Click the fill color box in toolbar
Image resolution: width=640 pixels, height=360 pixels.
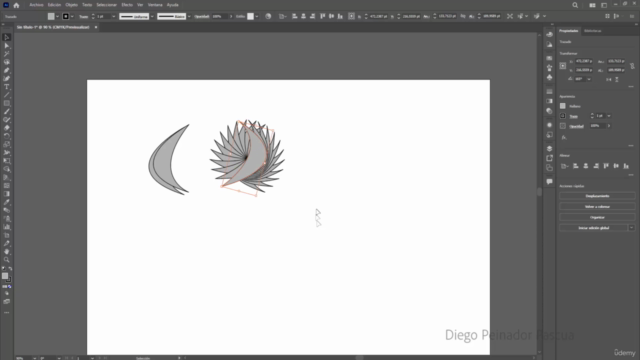pyautogui.click(x=5, y=276)
